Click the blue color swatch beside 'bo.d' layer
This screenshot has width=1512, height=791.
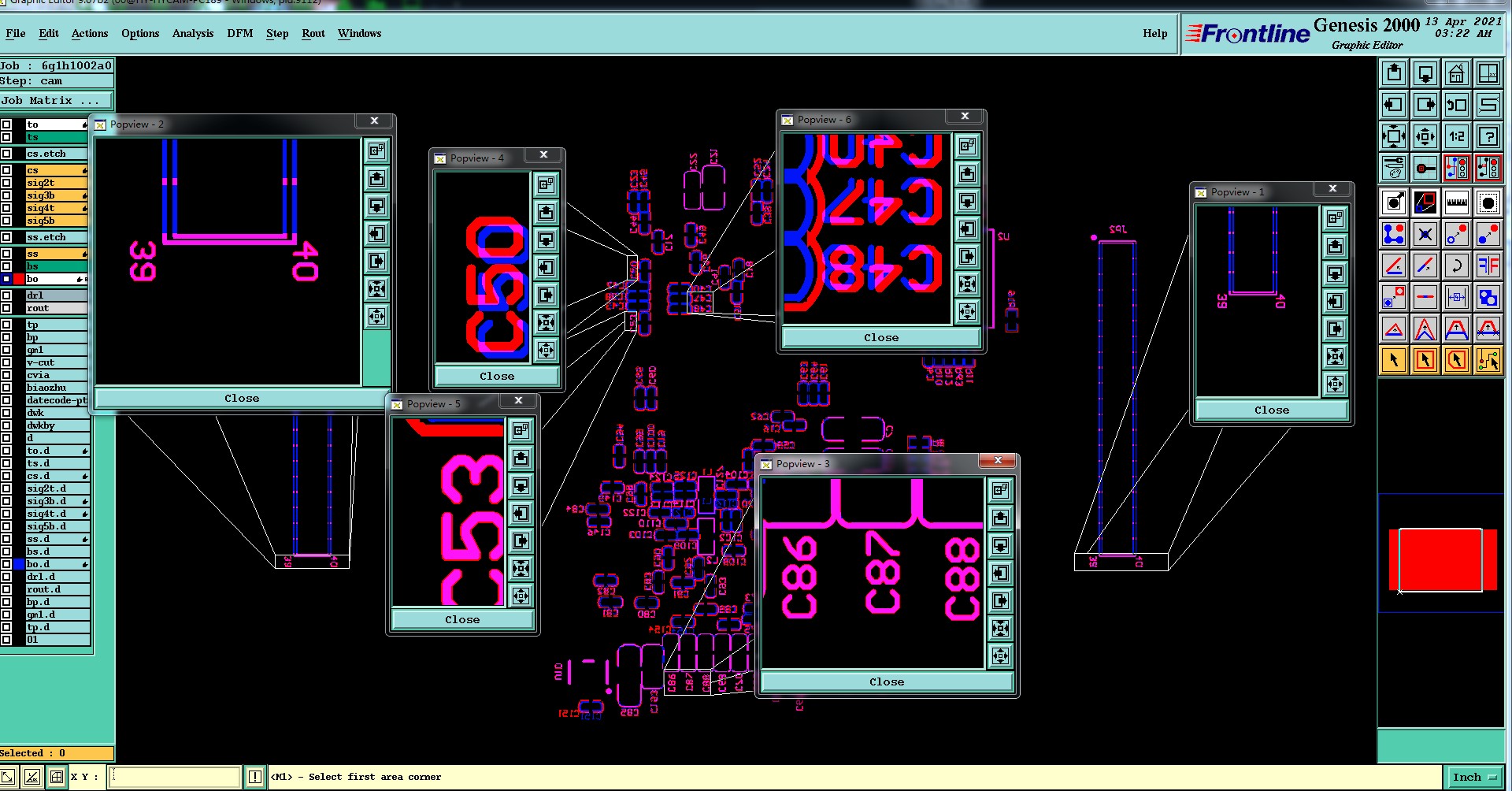pos(19,564)
